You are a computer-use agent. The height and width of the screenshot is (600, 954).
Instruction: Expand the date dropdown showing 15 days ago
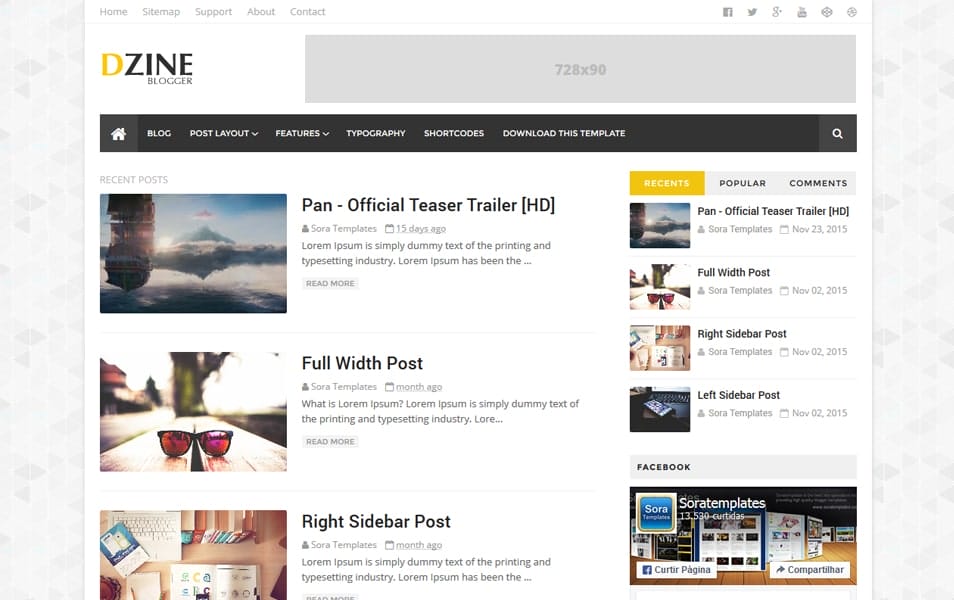pyautogui.click(x=421, y=228)
